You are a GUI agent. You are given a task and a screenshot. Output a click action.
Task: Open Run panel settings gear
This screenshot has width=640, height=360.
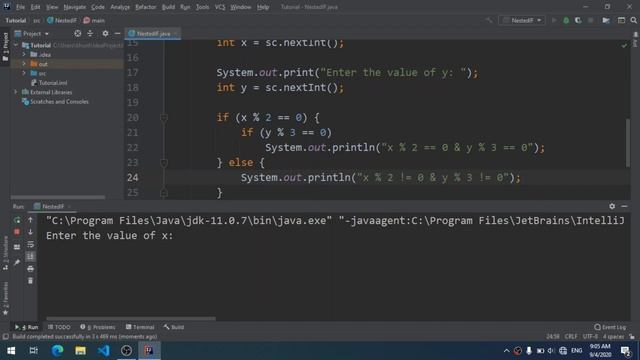pos(612,207)
